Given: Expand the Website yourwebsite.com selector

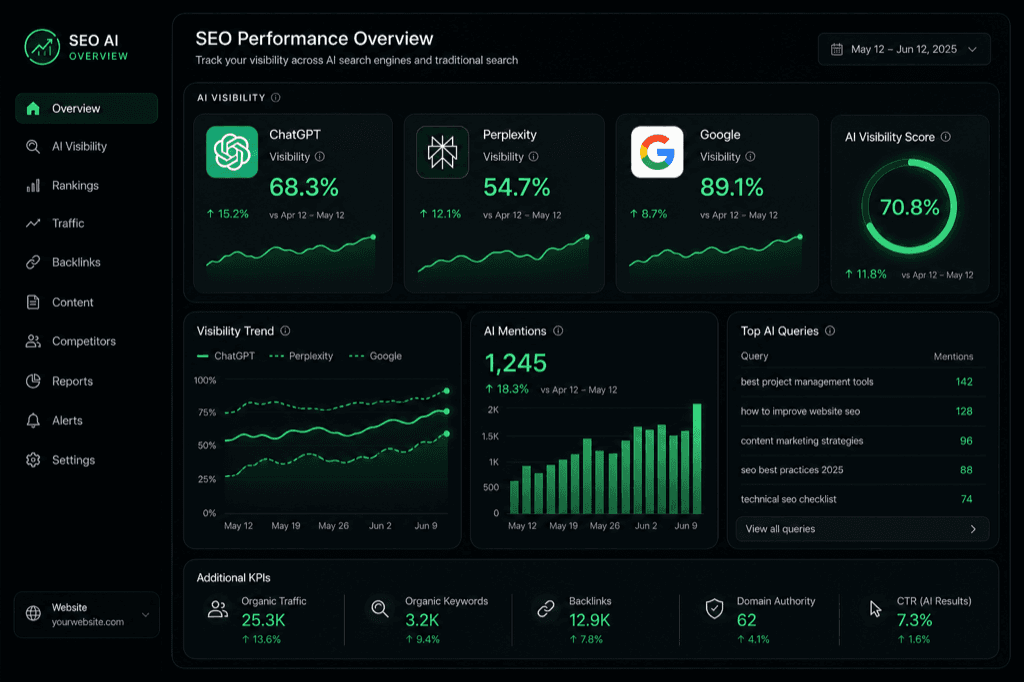Looking at the screenshot, I should coord(86,614).
